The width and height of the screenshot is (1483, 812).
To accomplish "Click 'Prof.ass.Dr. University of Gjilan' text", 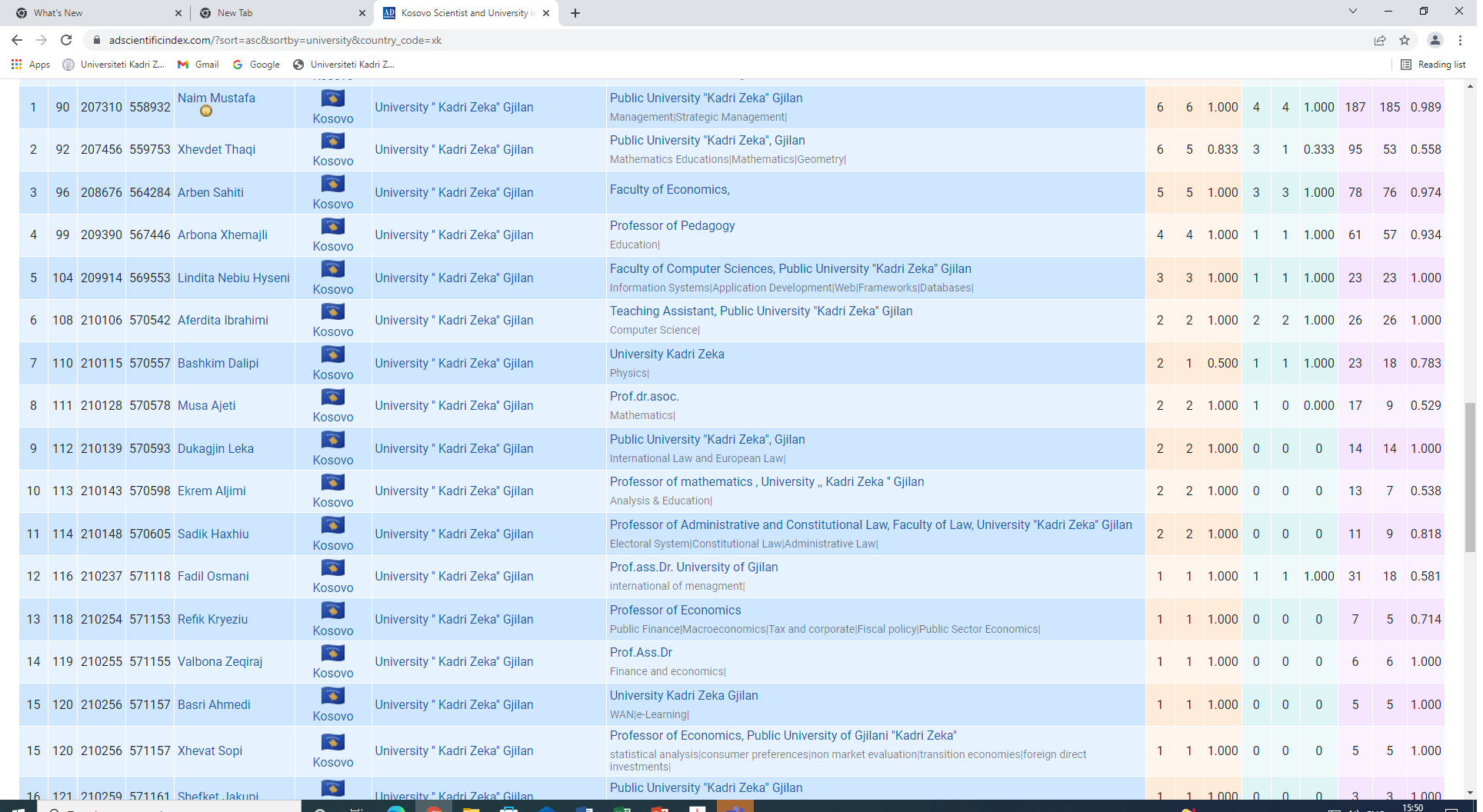I will [694, 567].
